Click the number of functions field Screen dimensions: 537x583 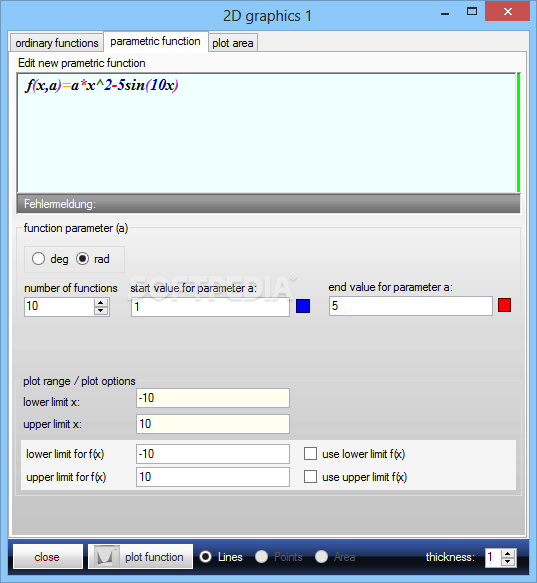[x=59, y=307]
